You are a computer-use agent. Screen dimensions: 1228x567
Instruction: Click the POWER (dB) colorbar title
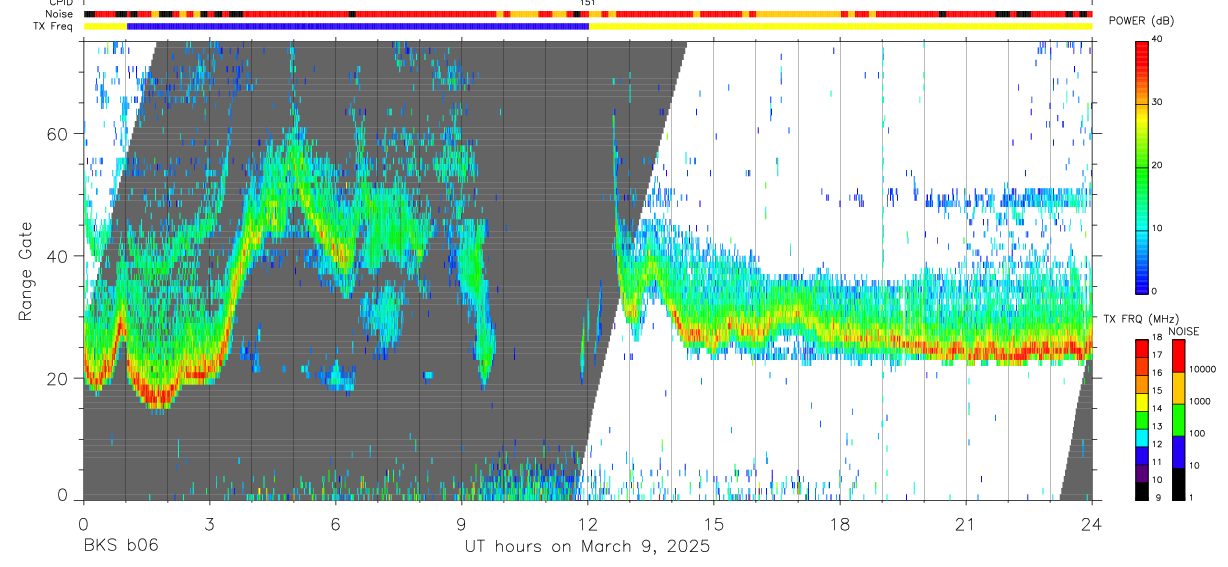coord(1141,21)
